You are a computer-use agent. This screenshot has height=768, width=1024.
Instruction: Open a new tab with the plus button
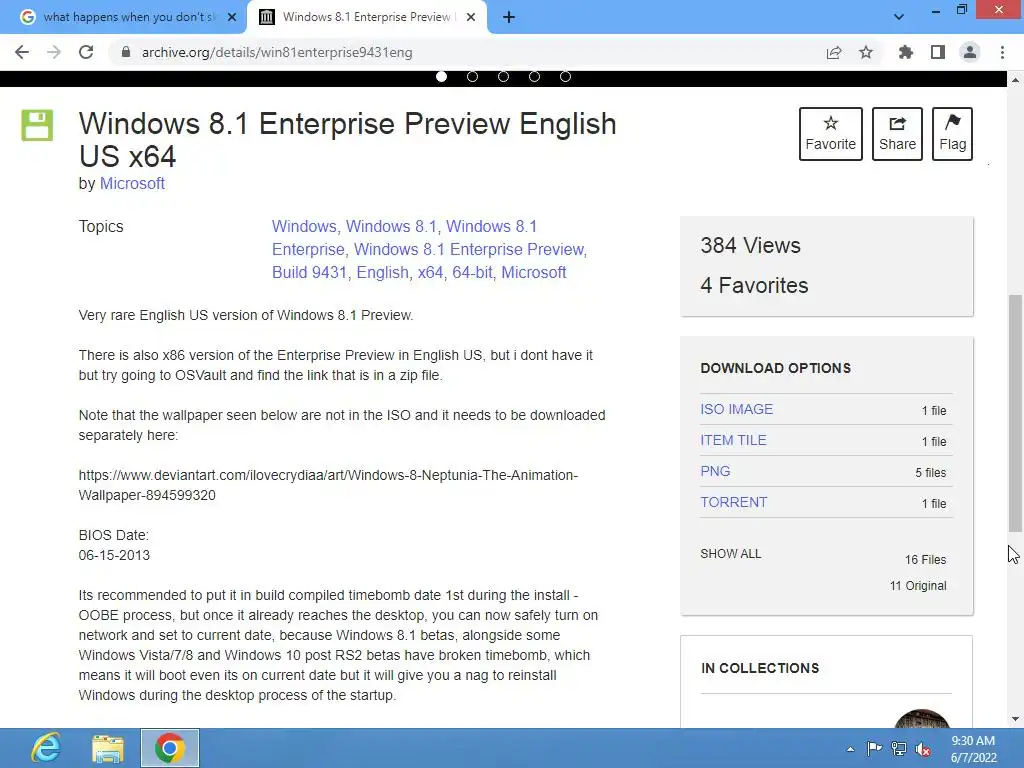coord(509,18)
